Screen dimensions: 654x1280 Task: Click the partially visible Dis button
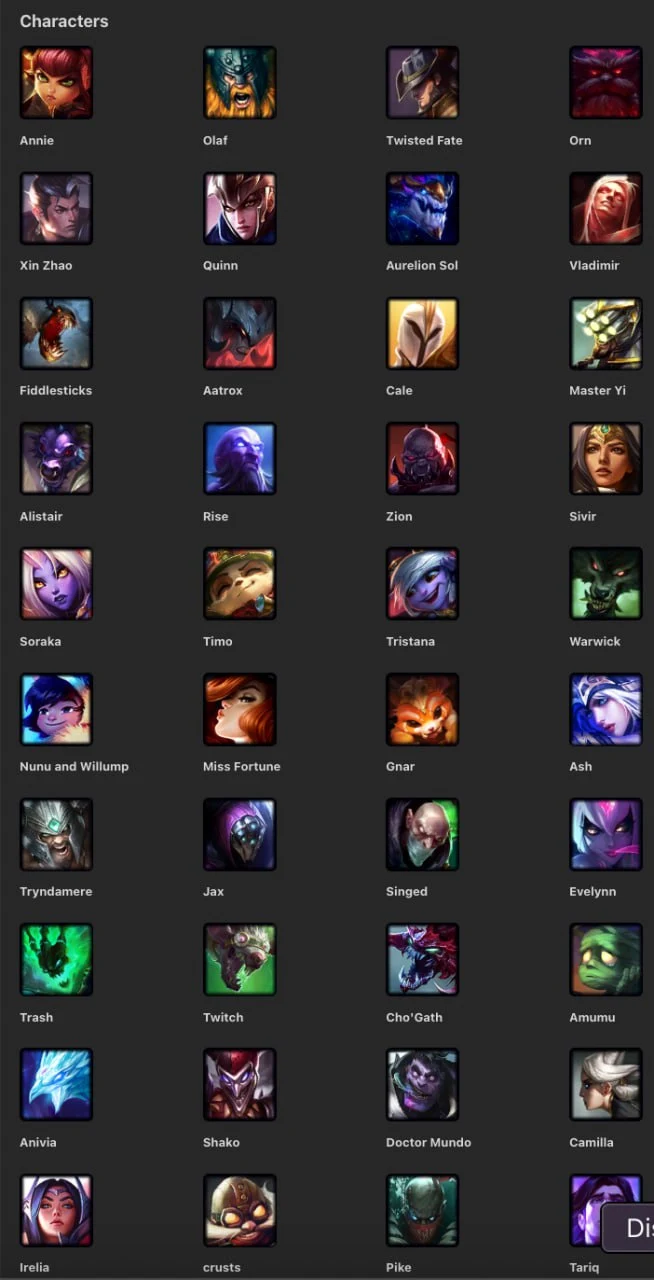click(x=628, y=1227)
